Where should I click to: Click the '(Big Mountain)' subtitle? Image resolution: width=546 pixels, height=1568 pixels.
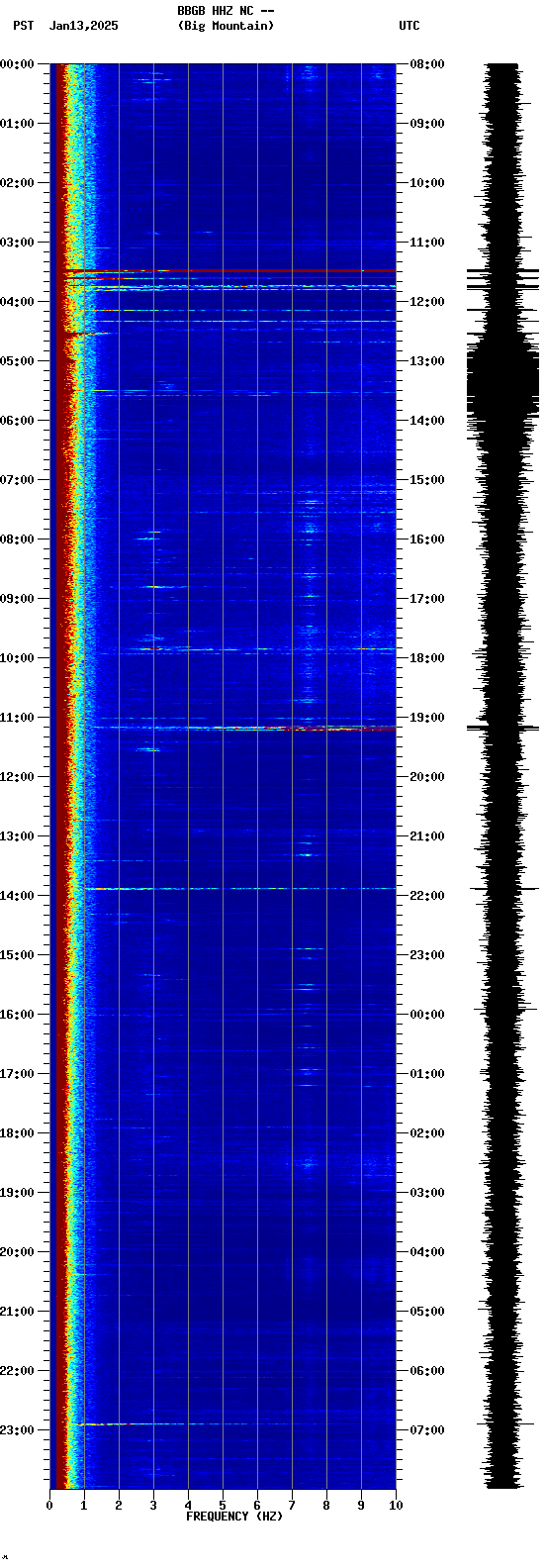[226, 26]
